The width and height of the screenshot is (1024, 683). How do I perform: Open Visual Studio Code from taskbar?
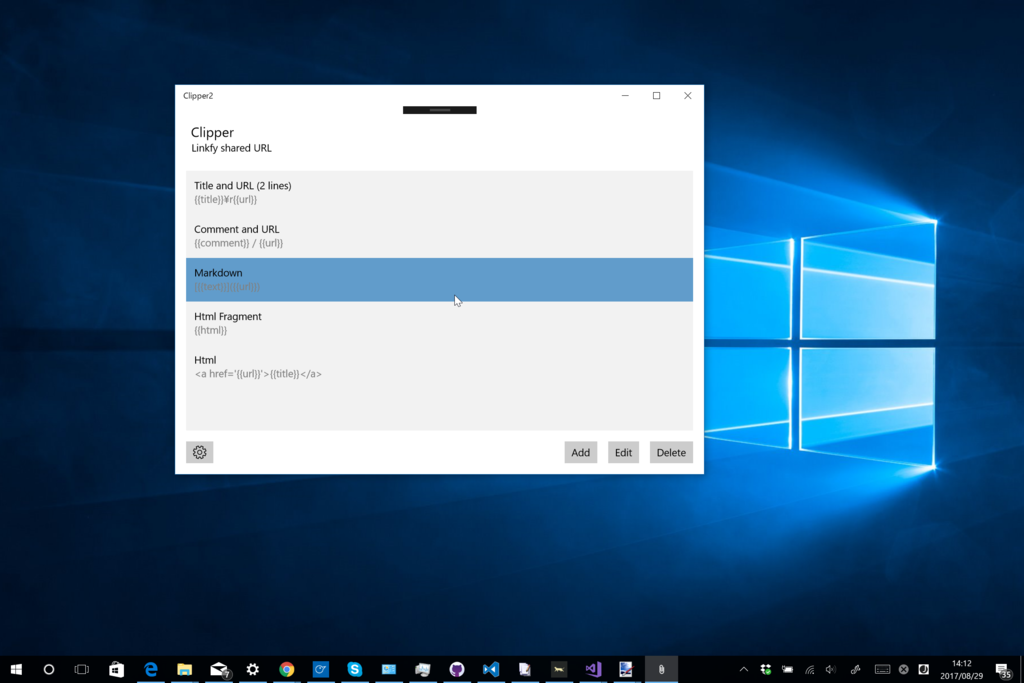point(490,669)
